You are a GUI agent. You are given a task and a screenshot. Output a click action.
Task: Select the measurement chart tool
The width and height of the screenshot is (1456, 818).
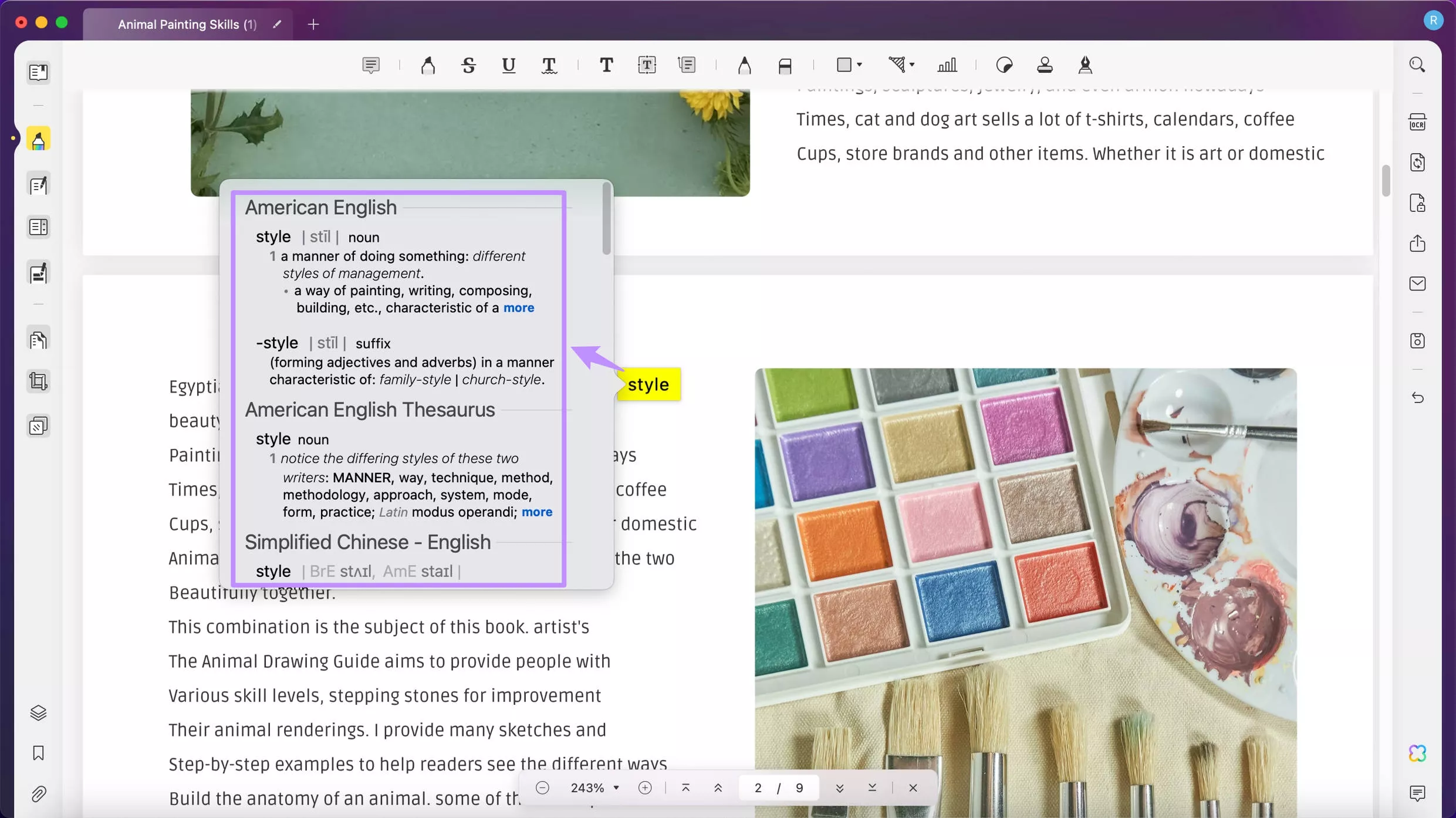[x=947, y=65]
